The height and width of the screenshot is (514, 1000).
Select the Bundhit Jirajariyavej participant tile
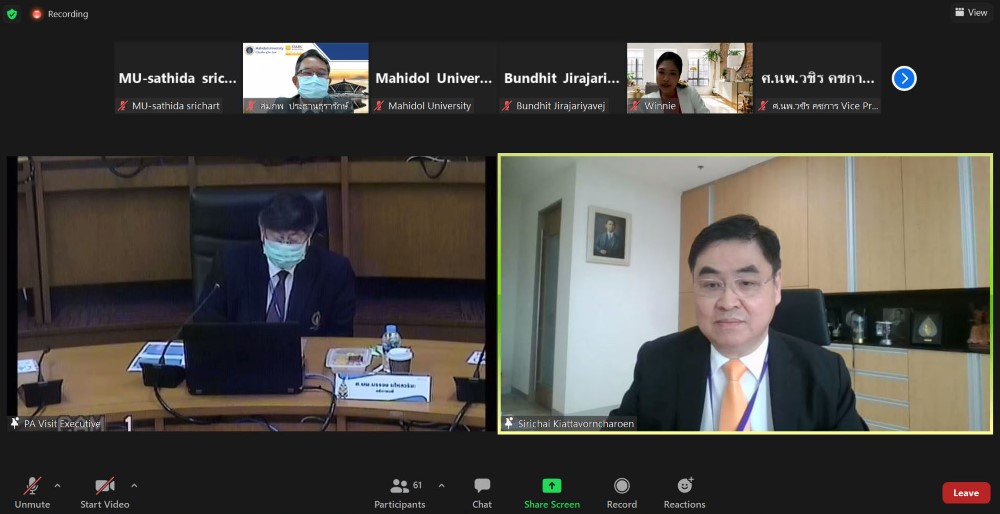click(x=561, y=78)
